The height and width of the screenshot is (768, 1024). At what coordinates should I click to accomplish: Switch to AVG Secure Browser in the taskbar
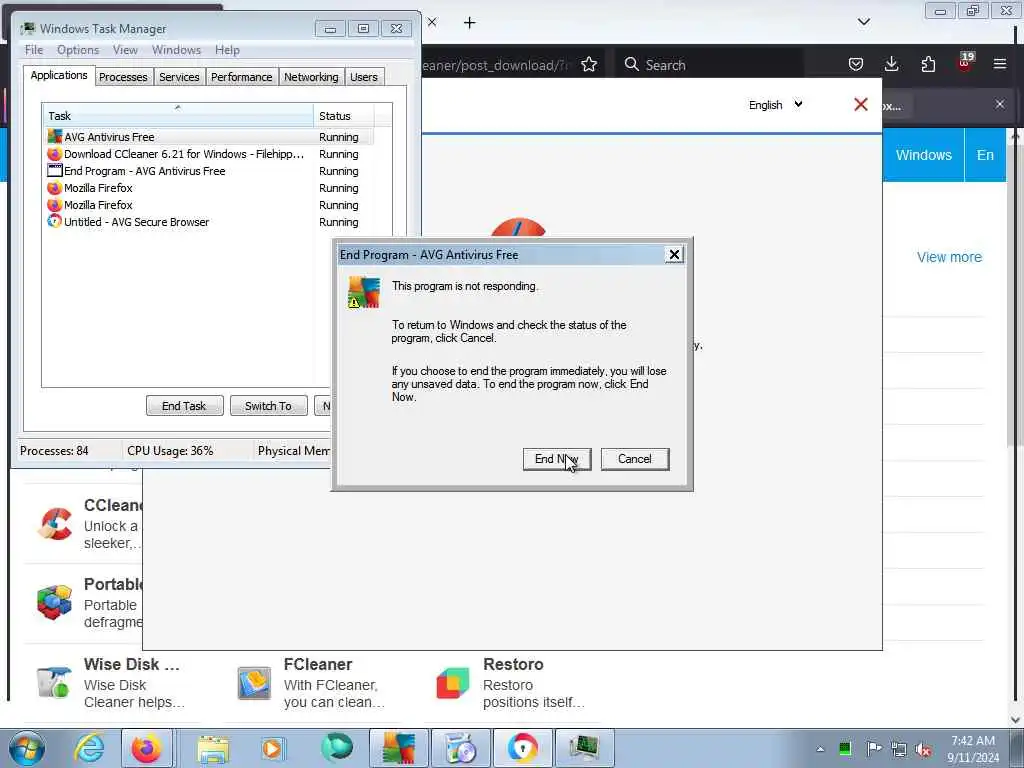coord(522,748)
